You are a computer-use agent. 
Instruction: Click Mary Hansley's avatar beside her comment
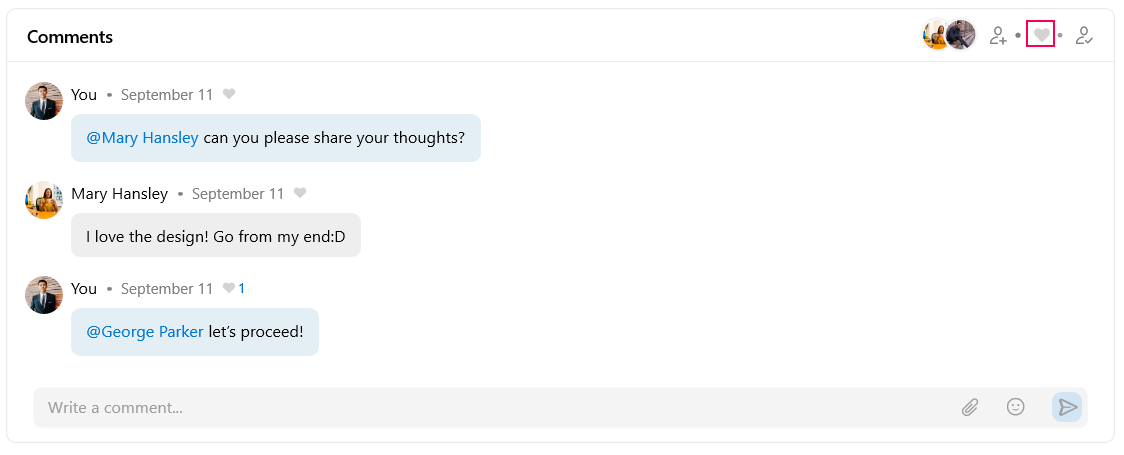pyautogui.click(x=44, y=200)
